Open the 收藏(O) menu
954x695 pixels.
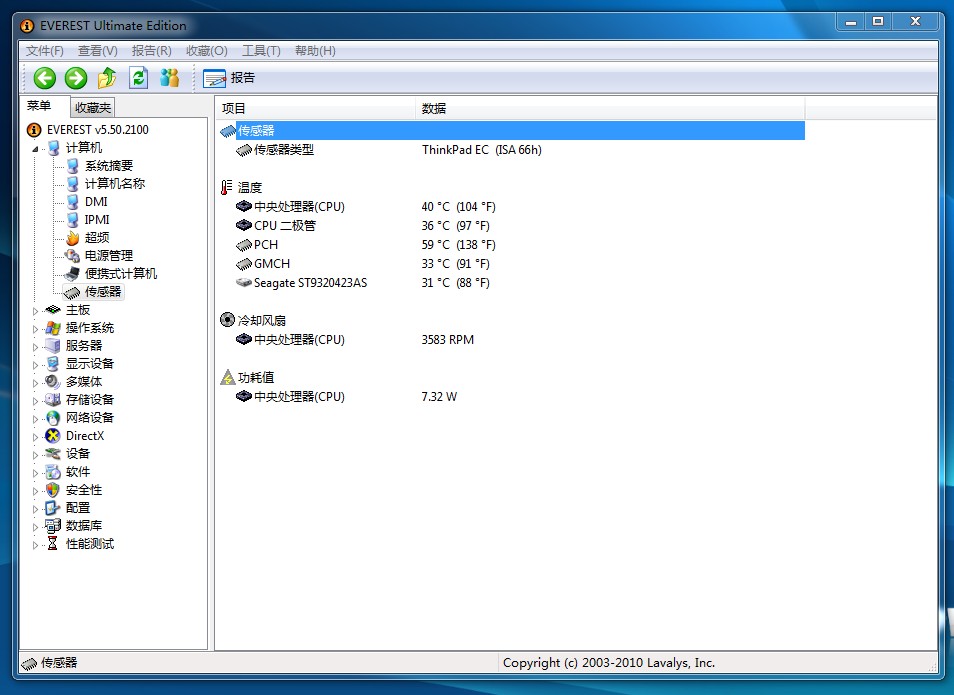[x=206, y=51]
